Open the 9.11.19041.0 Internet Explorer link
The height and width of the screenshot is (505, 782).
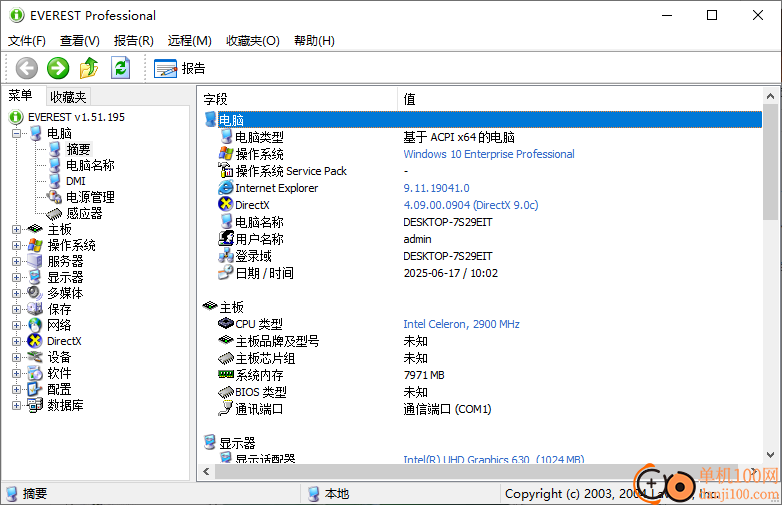click(436, 188)
